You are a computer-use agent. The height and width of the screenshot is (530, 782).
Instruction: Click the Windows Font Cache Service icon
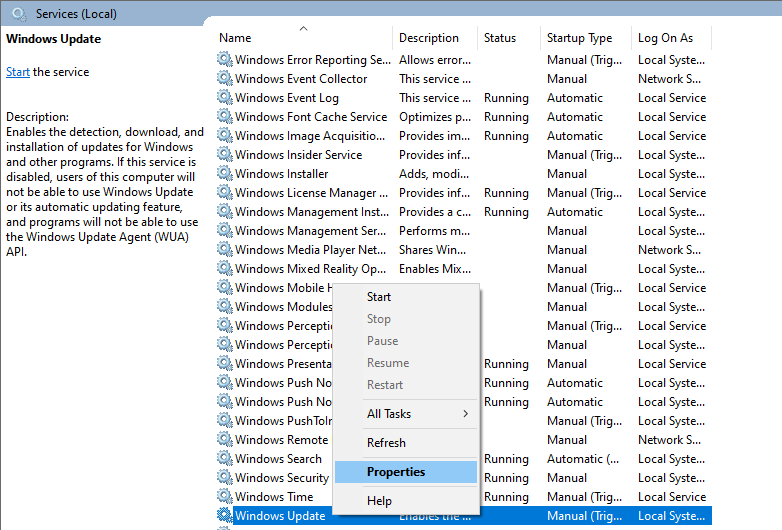coord(225,116)
